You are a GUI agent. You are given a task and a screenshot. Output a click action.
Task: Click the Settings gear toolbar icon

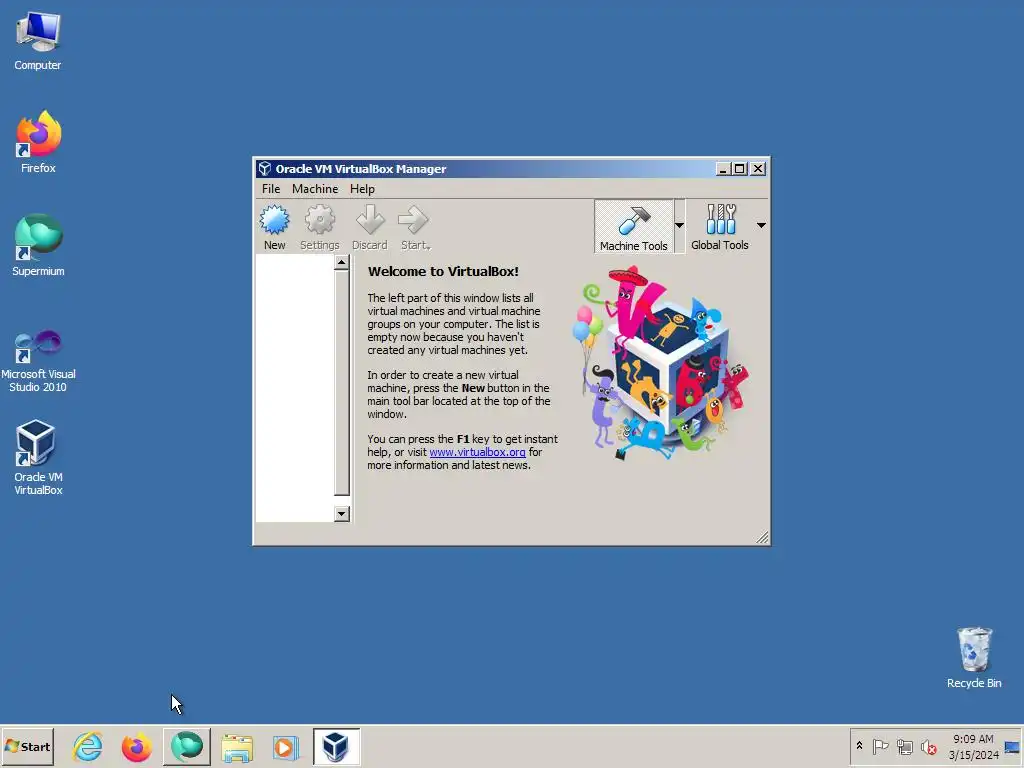[x=319, y=227]
